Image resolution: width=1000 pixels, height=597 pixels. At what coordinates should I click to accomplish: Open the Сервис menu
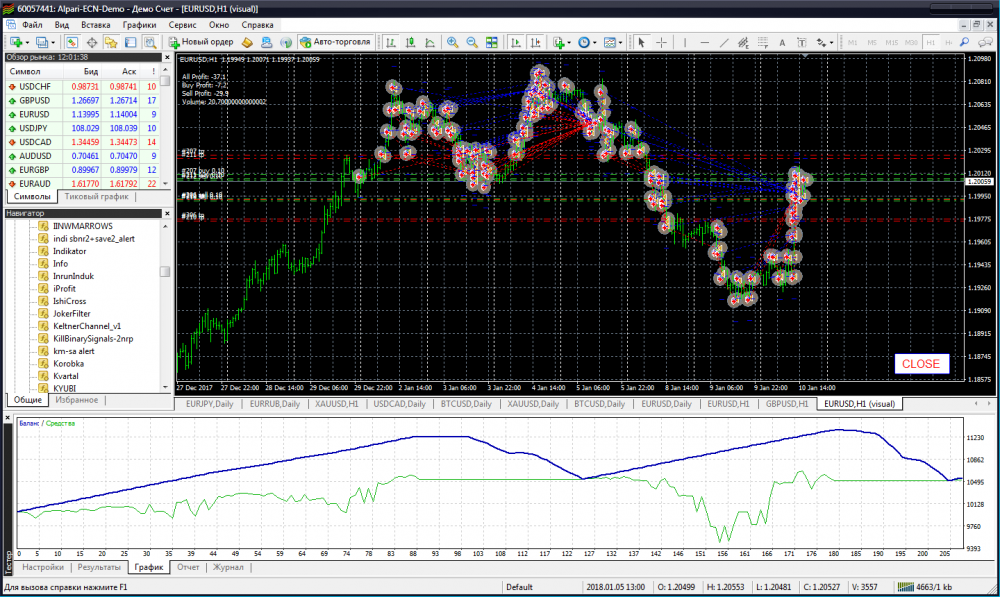click(x=182, y=22)
